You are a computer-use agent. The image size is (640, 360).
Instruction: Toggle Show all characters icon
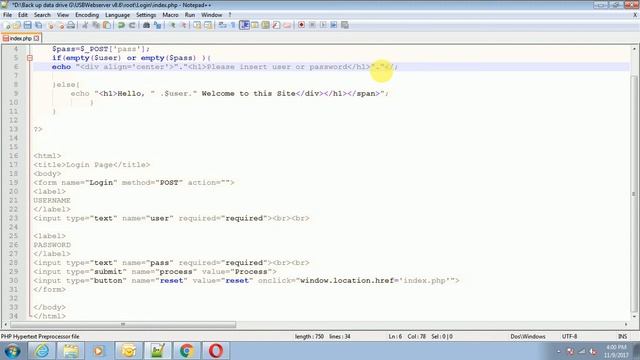pos(233,25)
